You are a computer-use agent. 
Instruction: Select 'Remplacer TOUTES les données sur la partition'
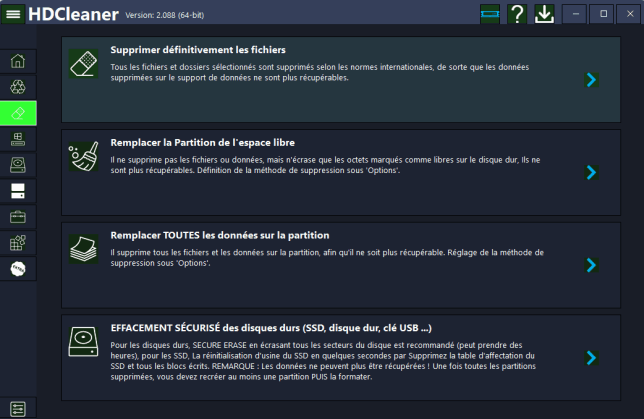[220, 235]
